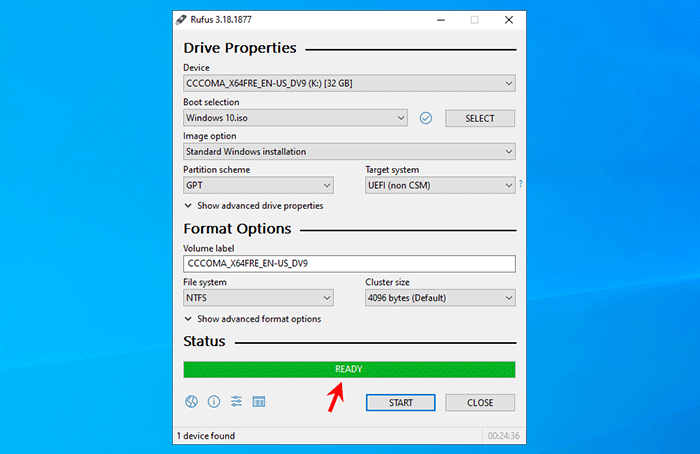The width and height of the screenshot is (700, 454).
Task: Minimize the Rufus window
Action: [441, 20]
